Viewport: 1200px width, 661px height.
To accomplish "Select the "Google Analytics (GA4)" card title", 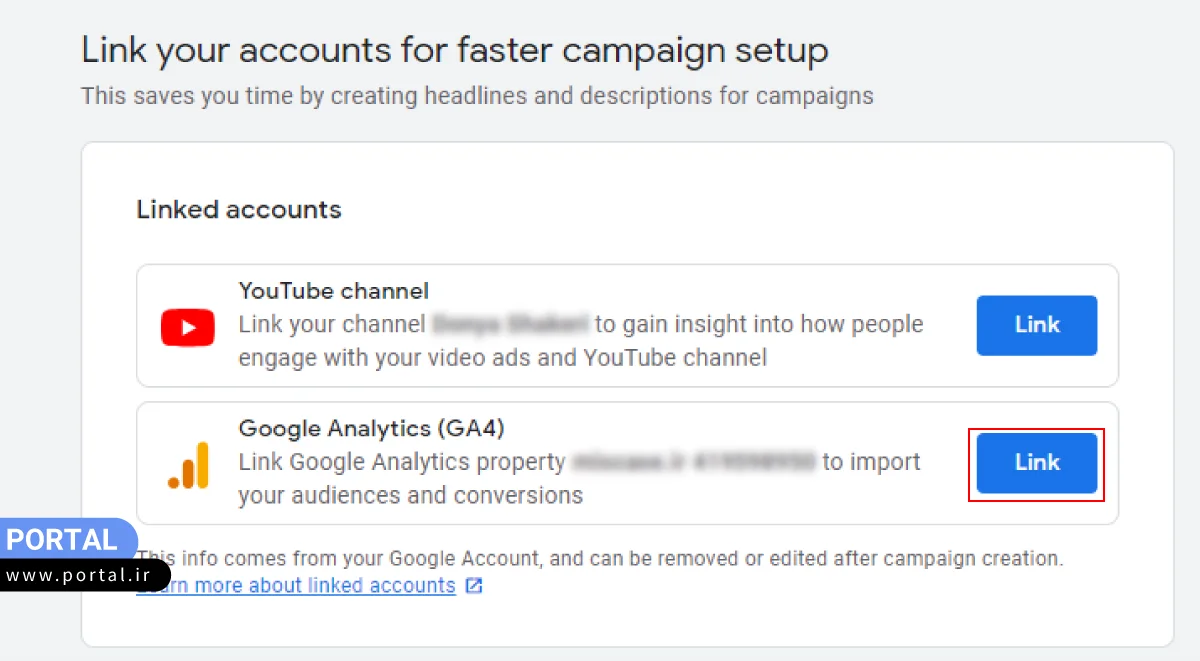I will [371, 429].
